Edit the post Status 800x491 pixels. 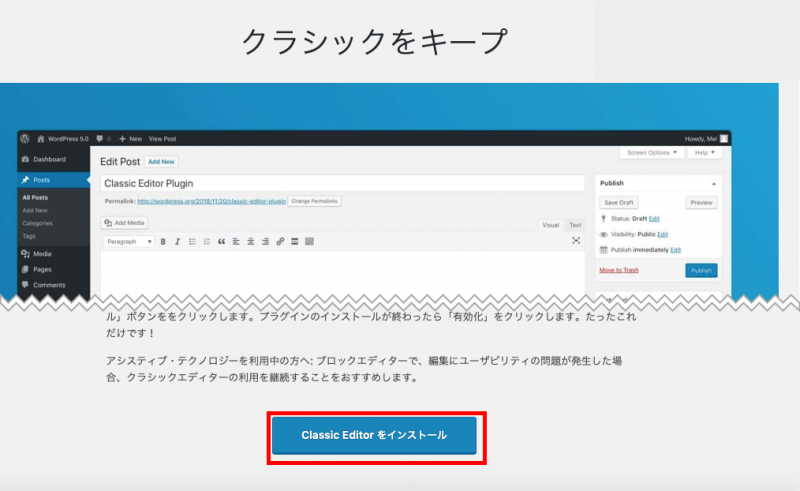[654, 219]
